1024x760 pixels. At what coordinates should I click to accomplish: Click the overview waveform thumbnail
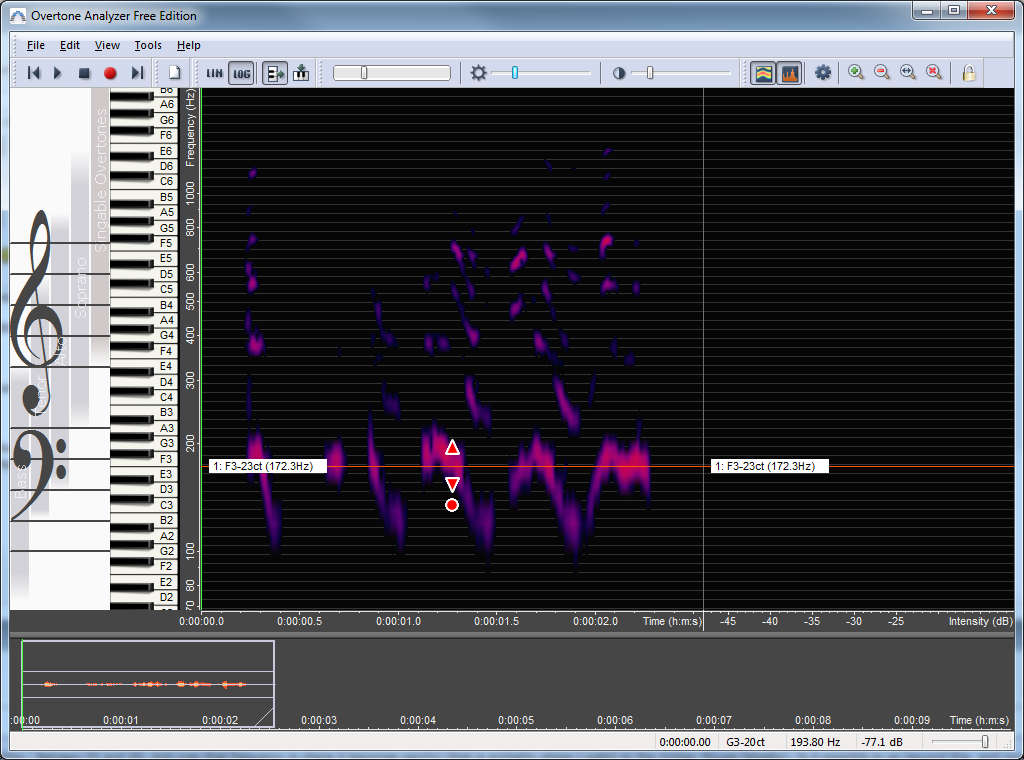[148, 684]
